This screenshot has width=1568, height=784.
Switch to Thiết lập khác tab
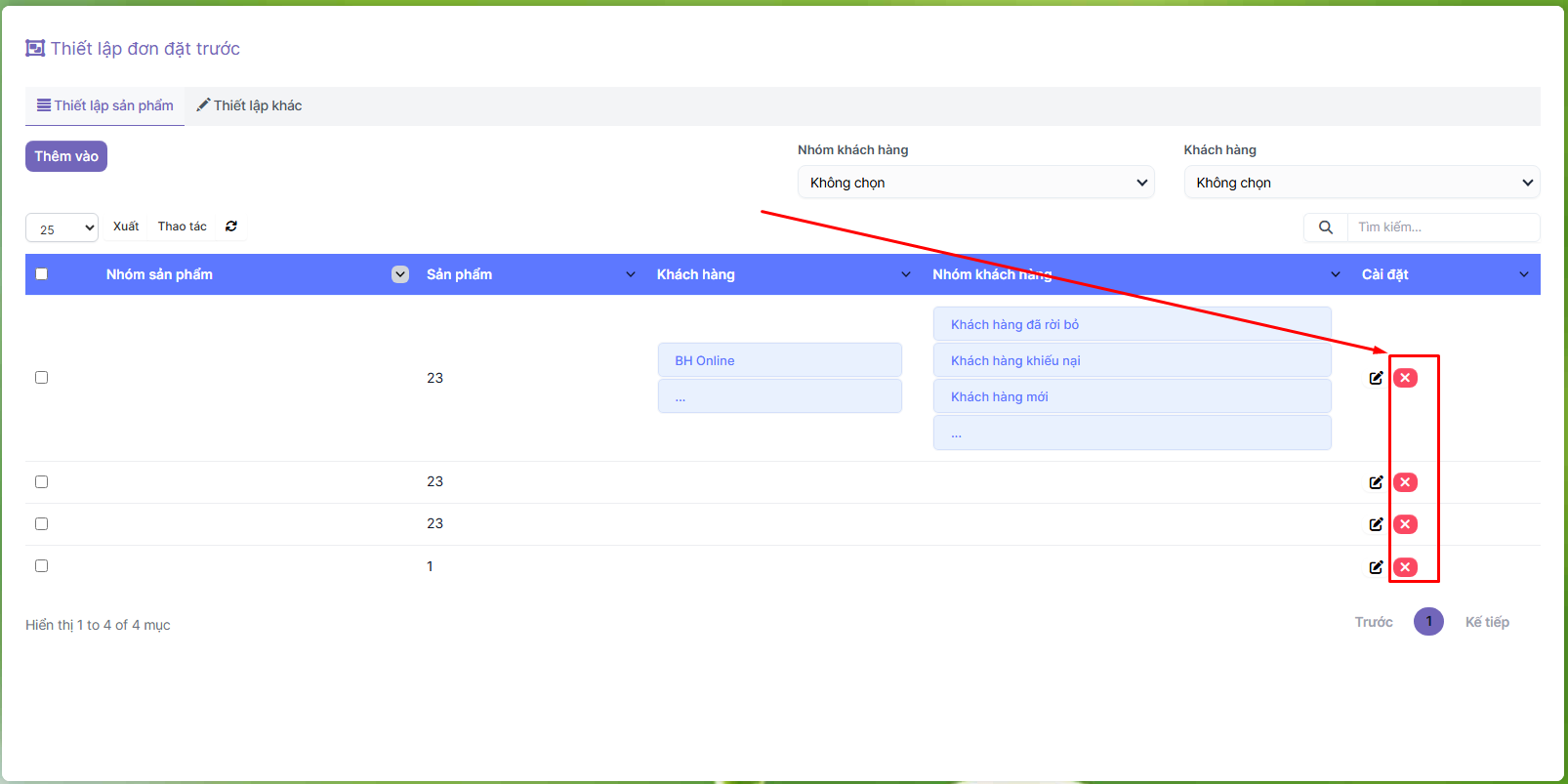250,105
